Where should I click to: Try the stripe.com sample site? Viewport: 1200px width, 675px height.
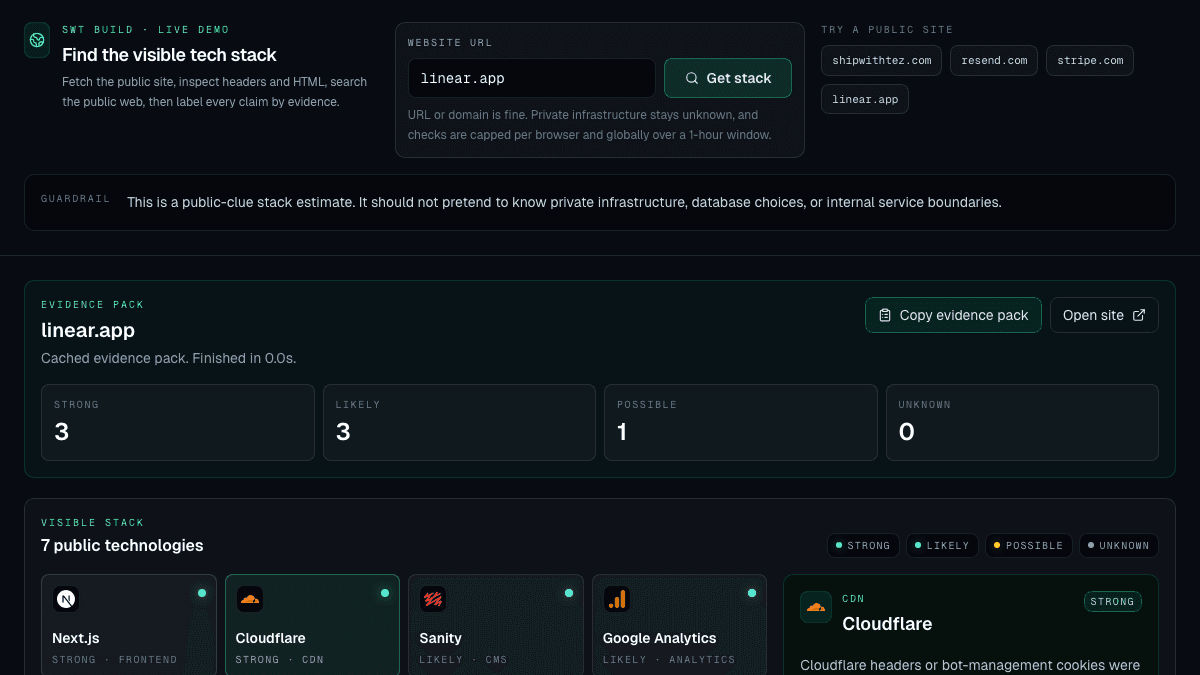tap(1090, 61)
